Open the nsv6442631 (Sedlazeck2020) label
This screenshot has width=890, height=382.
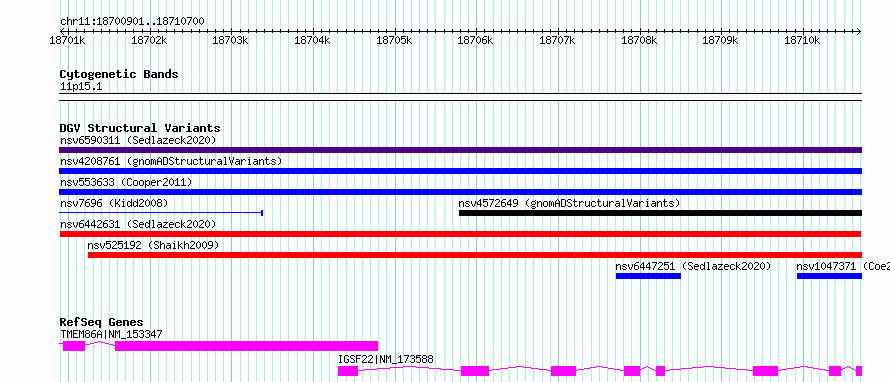[138, 224]
